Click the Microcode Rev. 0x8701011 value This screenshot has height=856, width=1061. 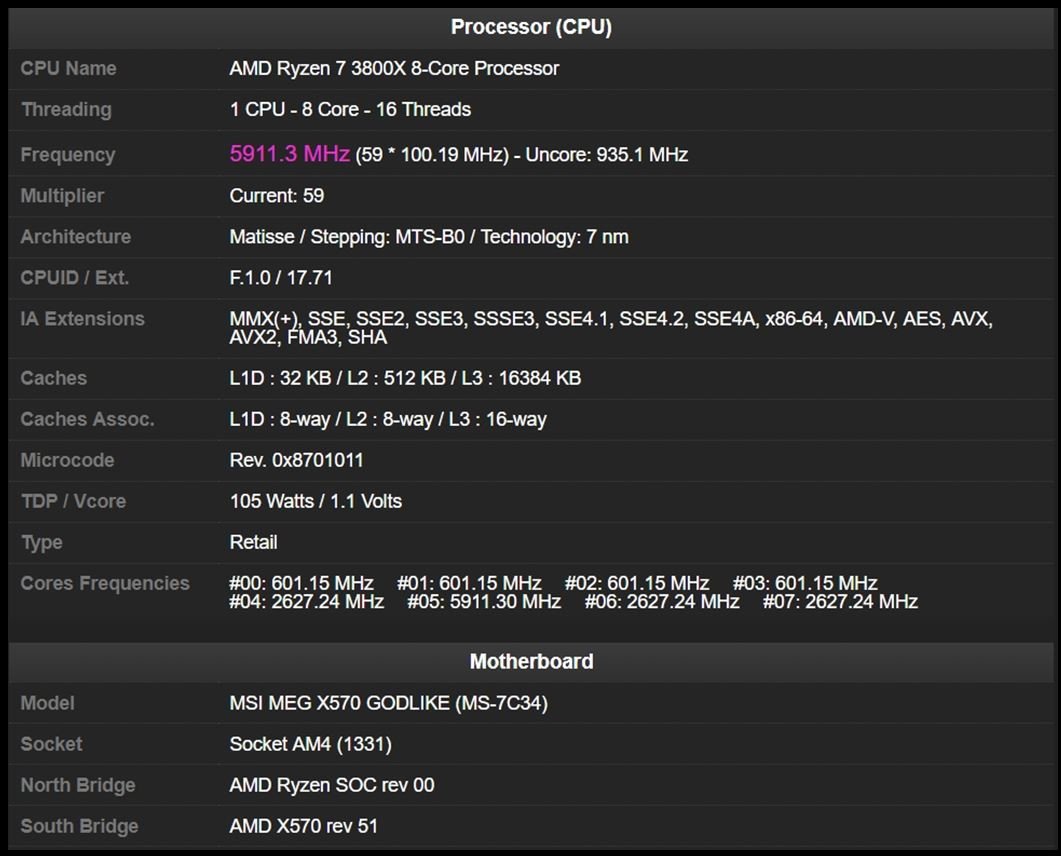297,460
